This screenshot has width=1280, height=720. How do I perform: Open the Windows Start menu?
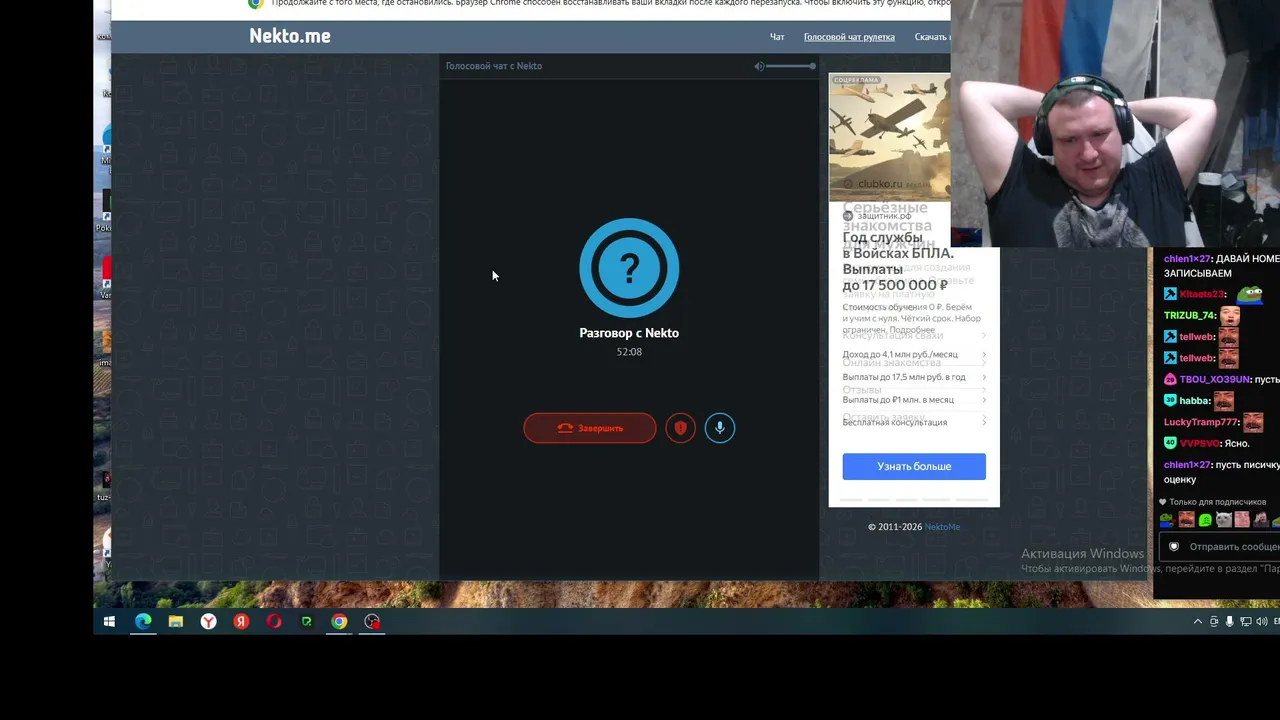pyautogui.click(x=110, y=622)
